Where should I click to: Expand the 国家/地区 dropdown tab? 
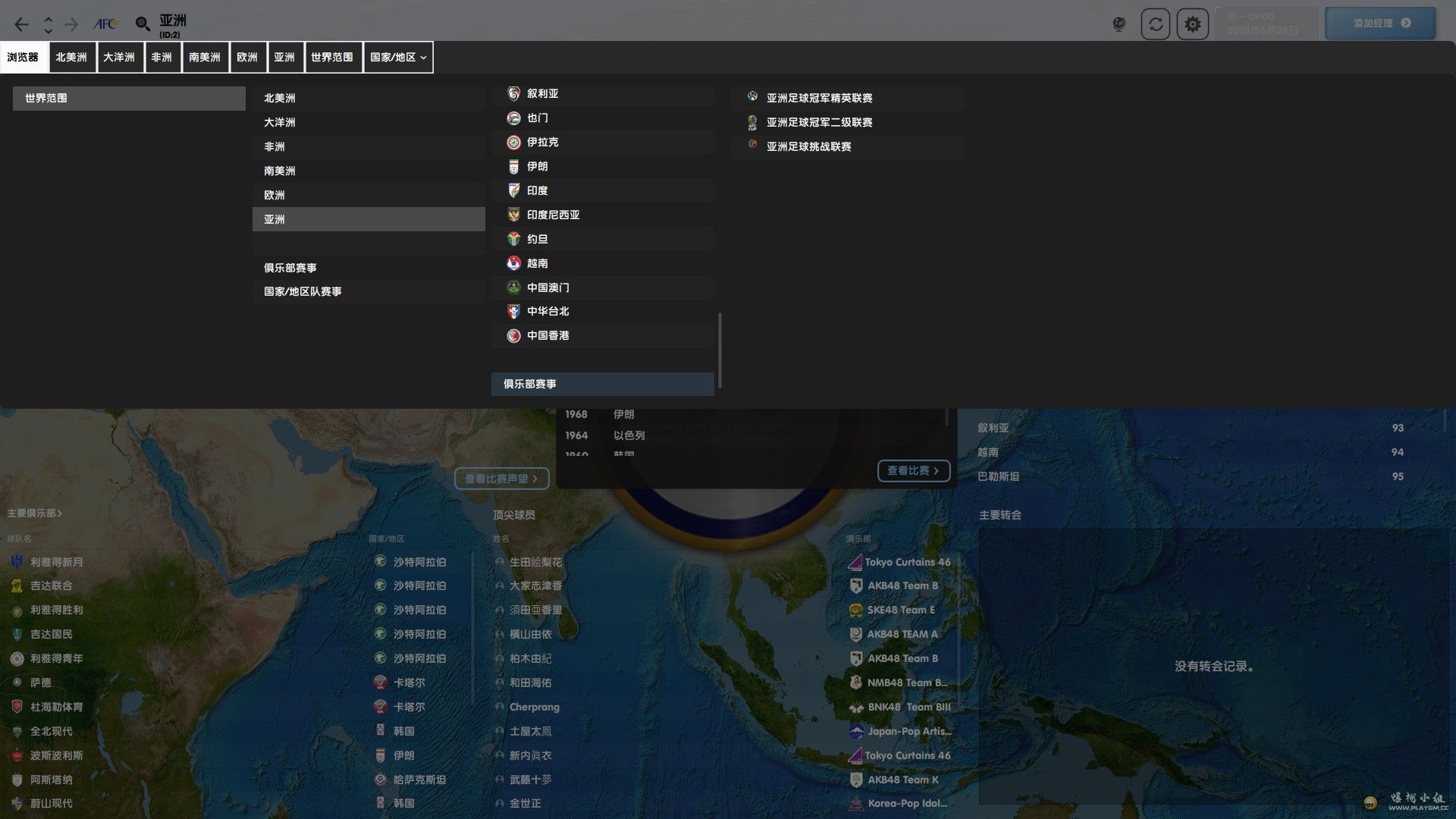398,57
